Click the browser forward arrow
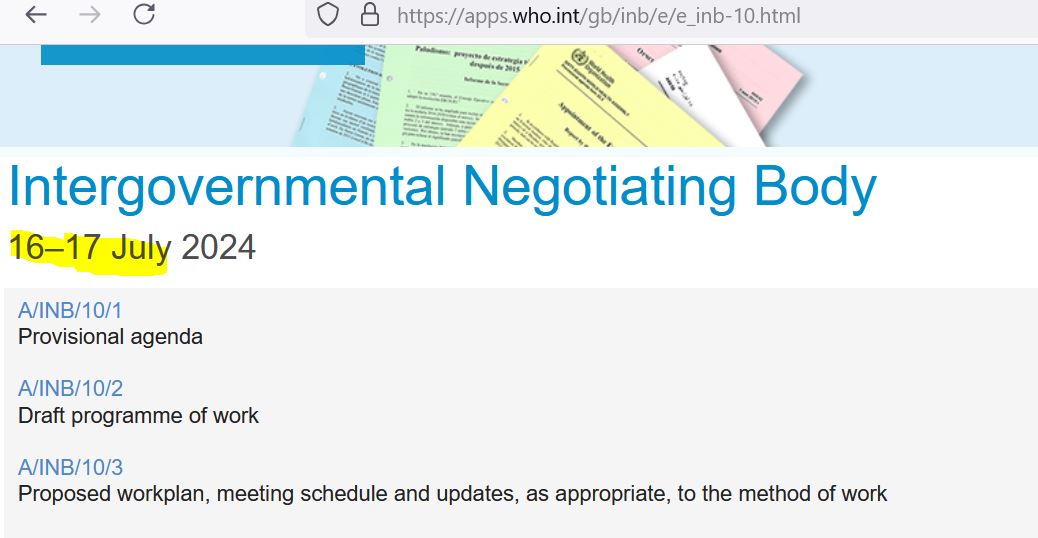Image resolution: width=1038 pixels, height=538 pixels. pos(90,15)
